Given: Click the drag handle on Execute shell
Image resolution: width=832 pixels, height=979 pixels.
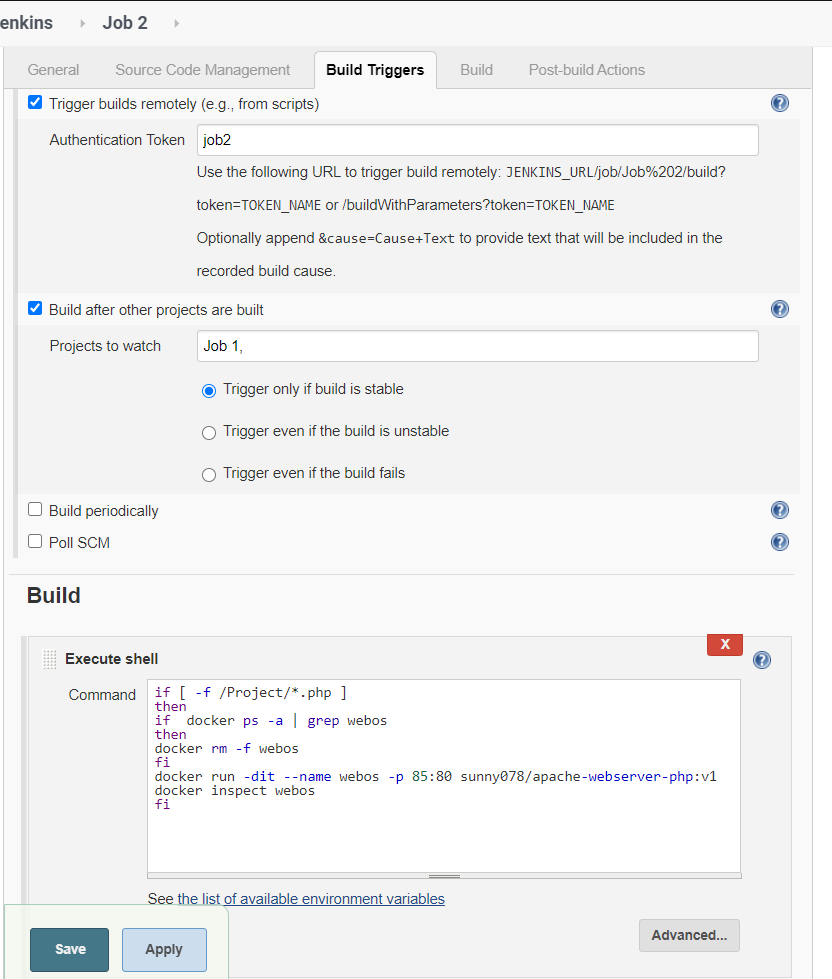Looking at the screenshot, I should [48, 658].
